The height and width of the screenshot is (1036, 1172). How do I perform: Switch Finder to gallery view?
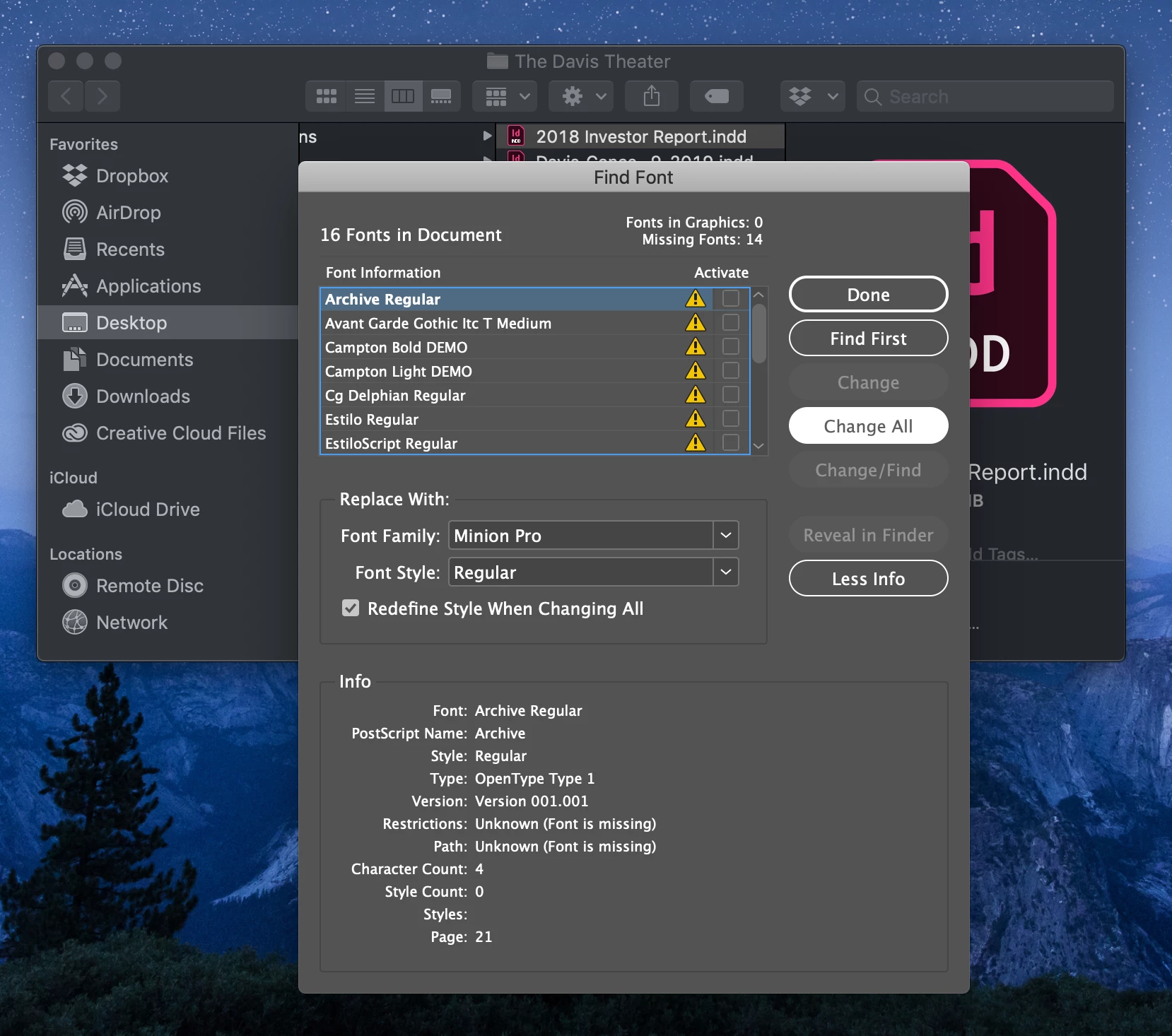[441, 96]
